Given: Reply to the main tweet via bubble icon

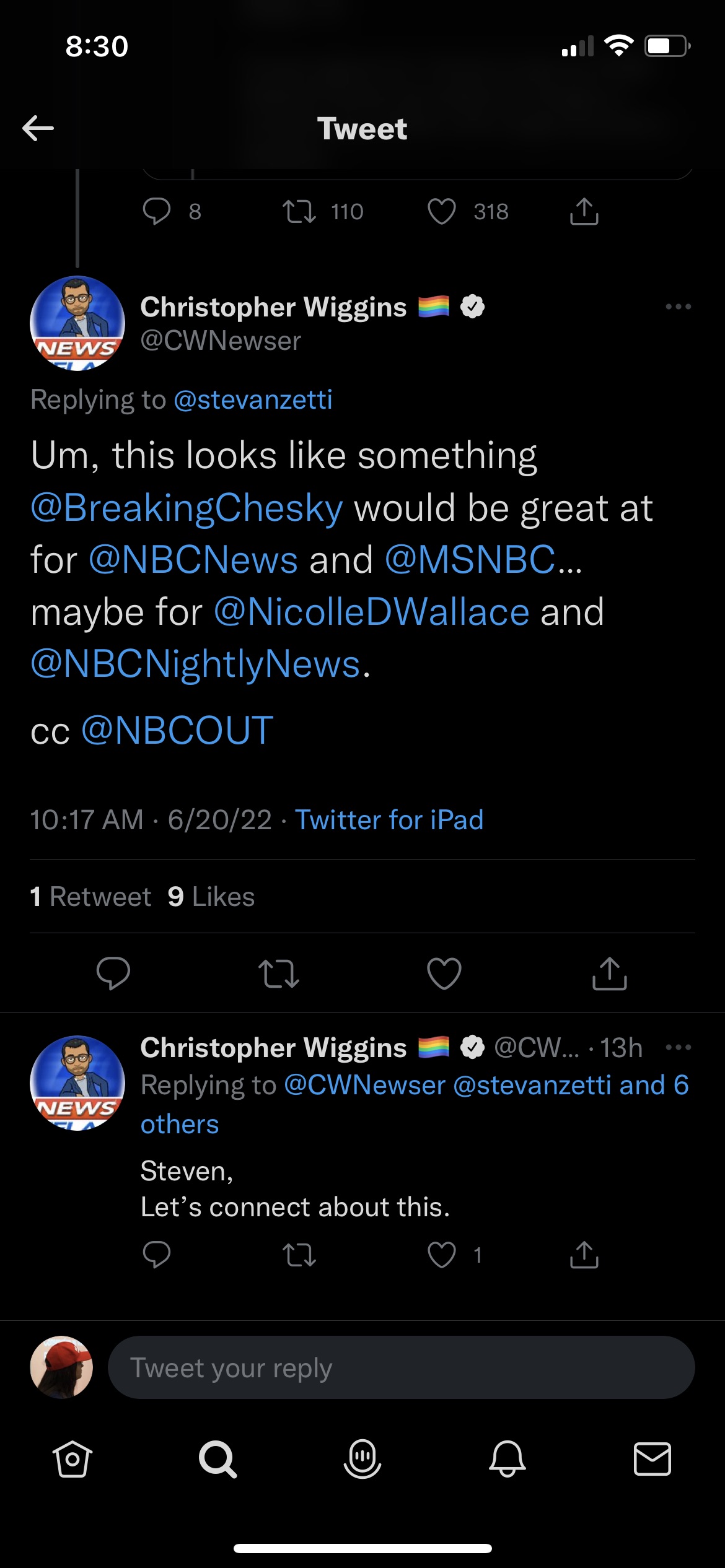Looking at the screenshot, I should click(x=113, y=973).
